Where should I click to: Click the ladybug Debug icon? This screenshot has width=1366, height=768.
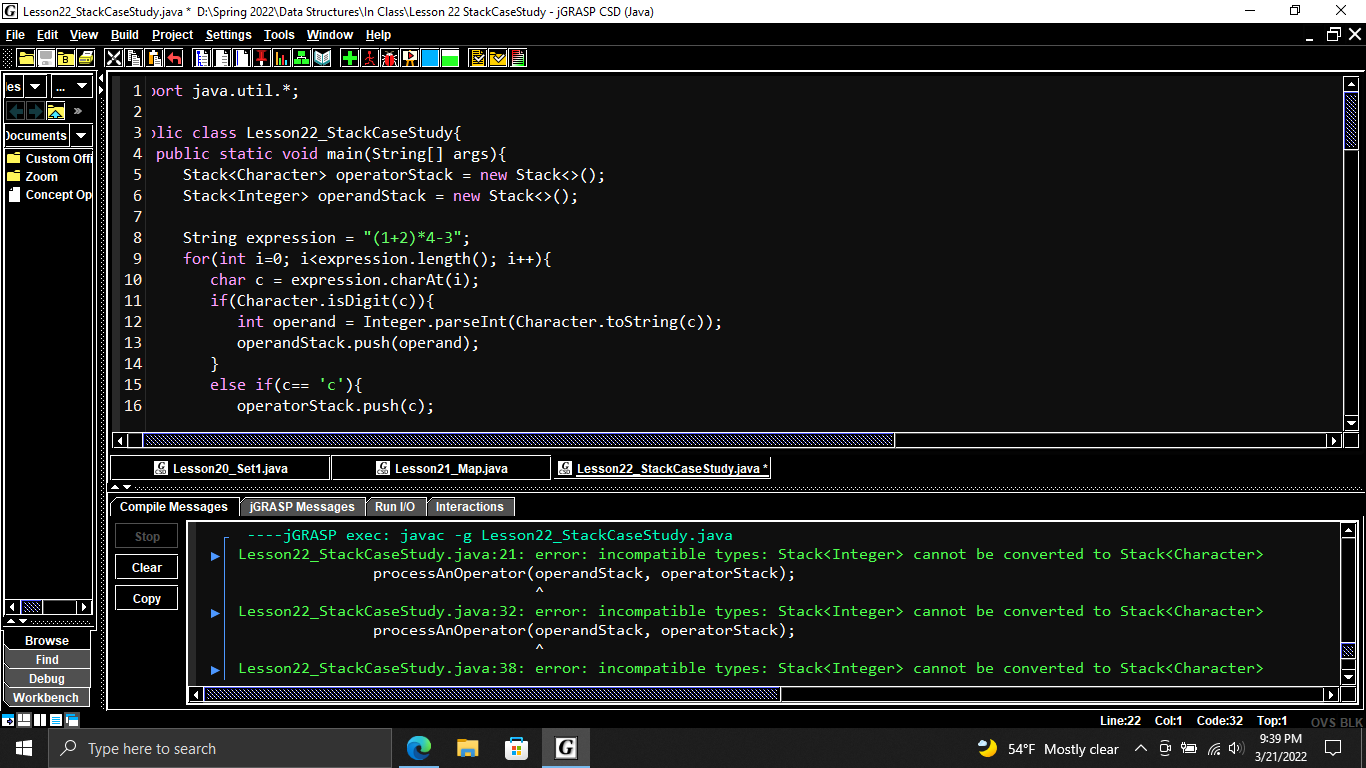[390, 58]
